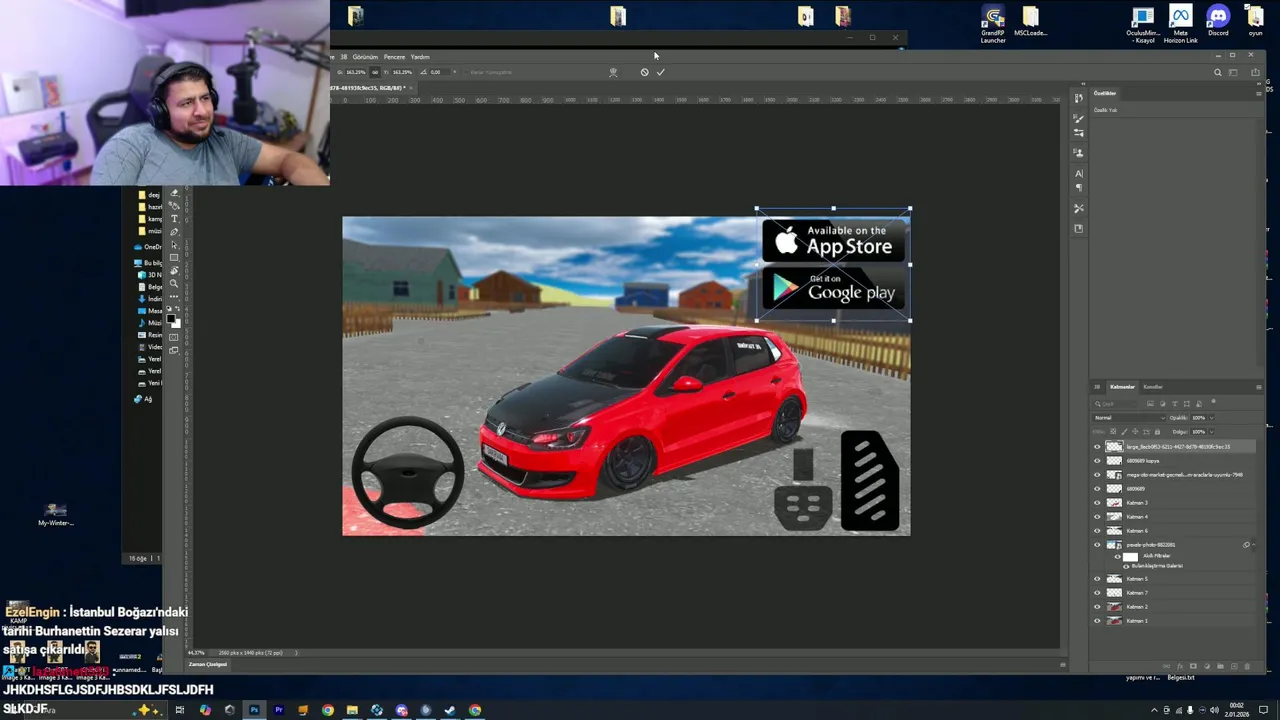Click the 6809689 layer thumbnail
Screen dimensions: 1280x720
tap(1114, 488)
